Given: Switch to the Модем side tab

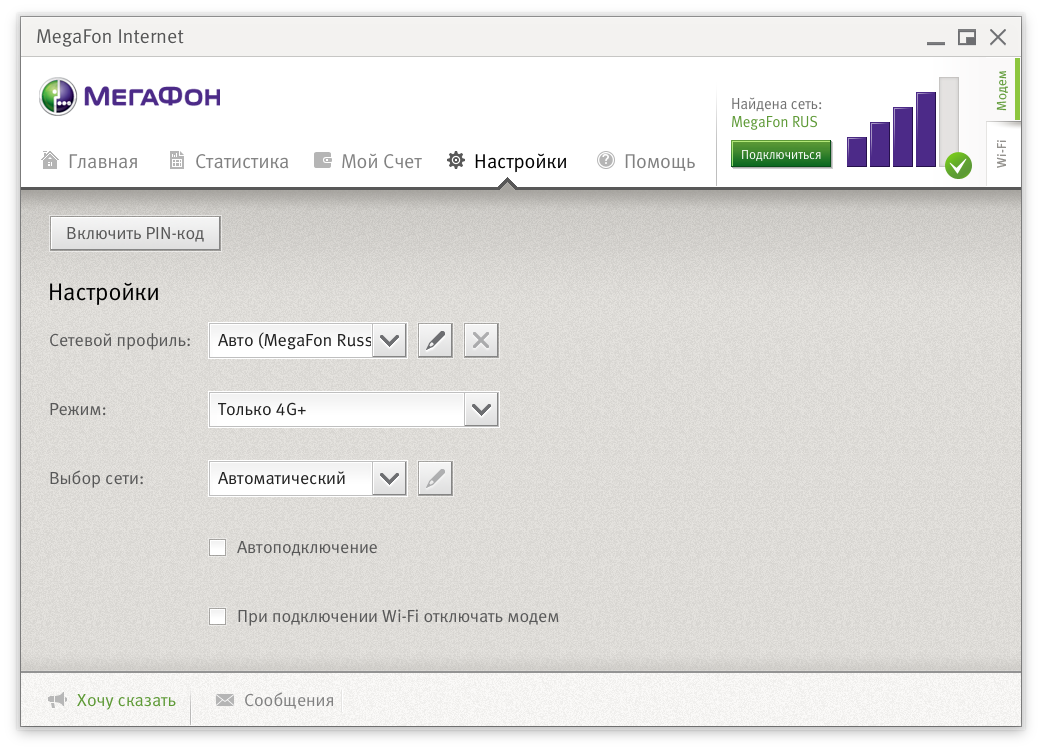Looking at the screenshot, I should (x=1002, y=90).
